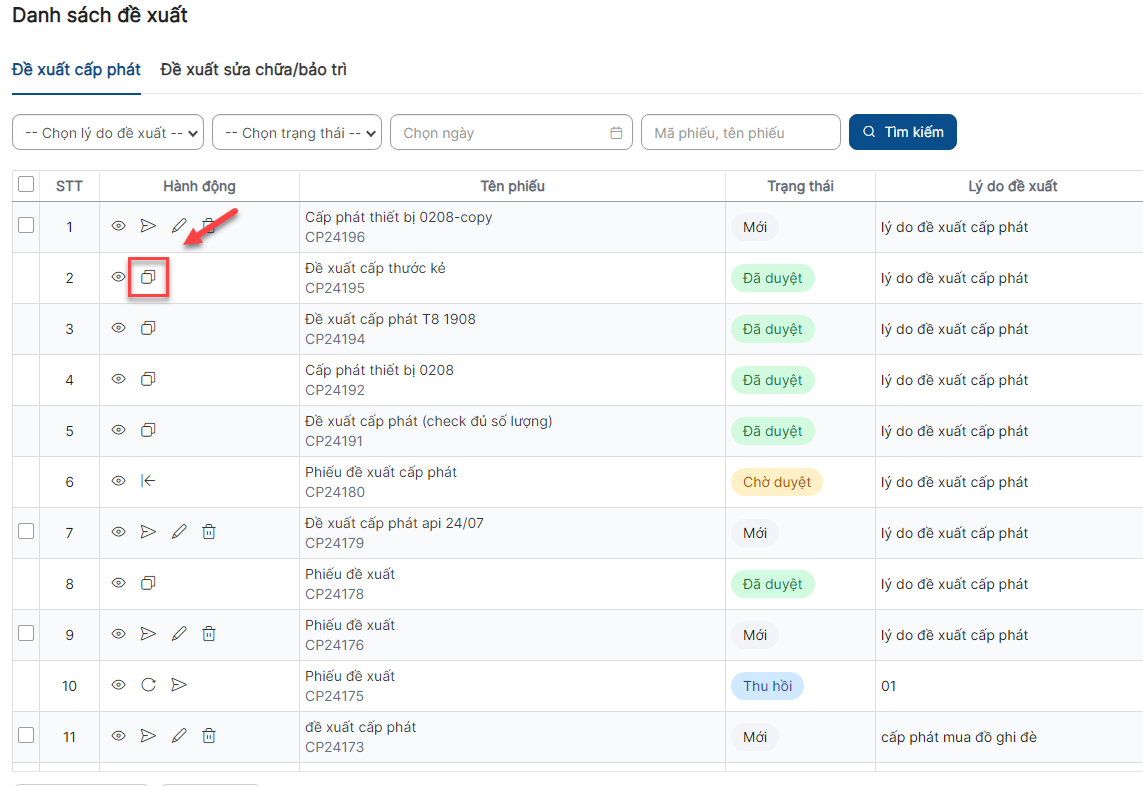
Task: Click reason 'cấp phát mua đồ ghi đè'
Action: [x=959, y=737]
